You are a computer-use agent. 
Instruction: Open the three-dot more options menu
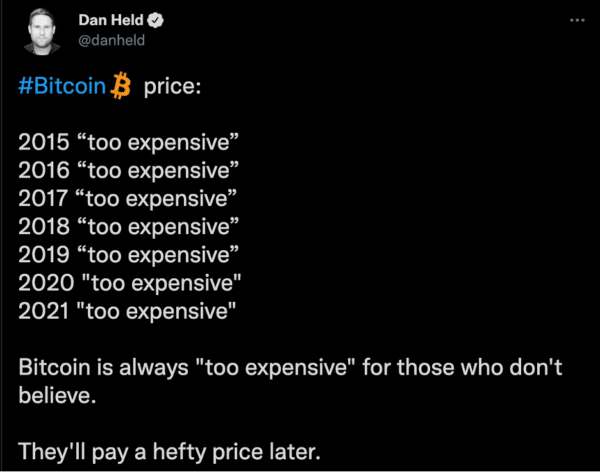pyautogui.click(x=577, y=20)
